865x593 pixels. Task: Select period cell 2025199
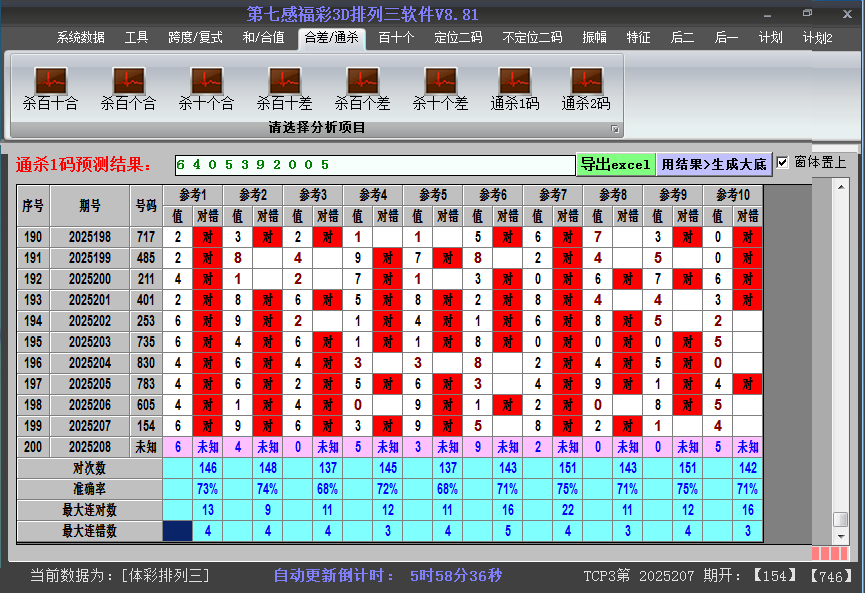pos(90,258)
